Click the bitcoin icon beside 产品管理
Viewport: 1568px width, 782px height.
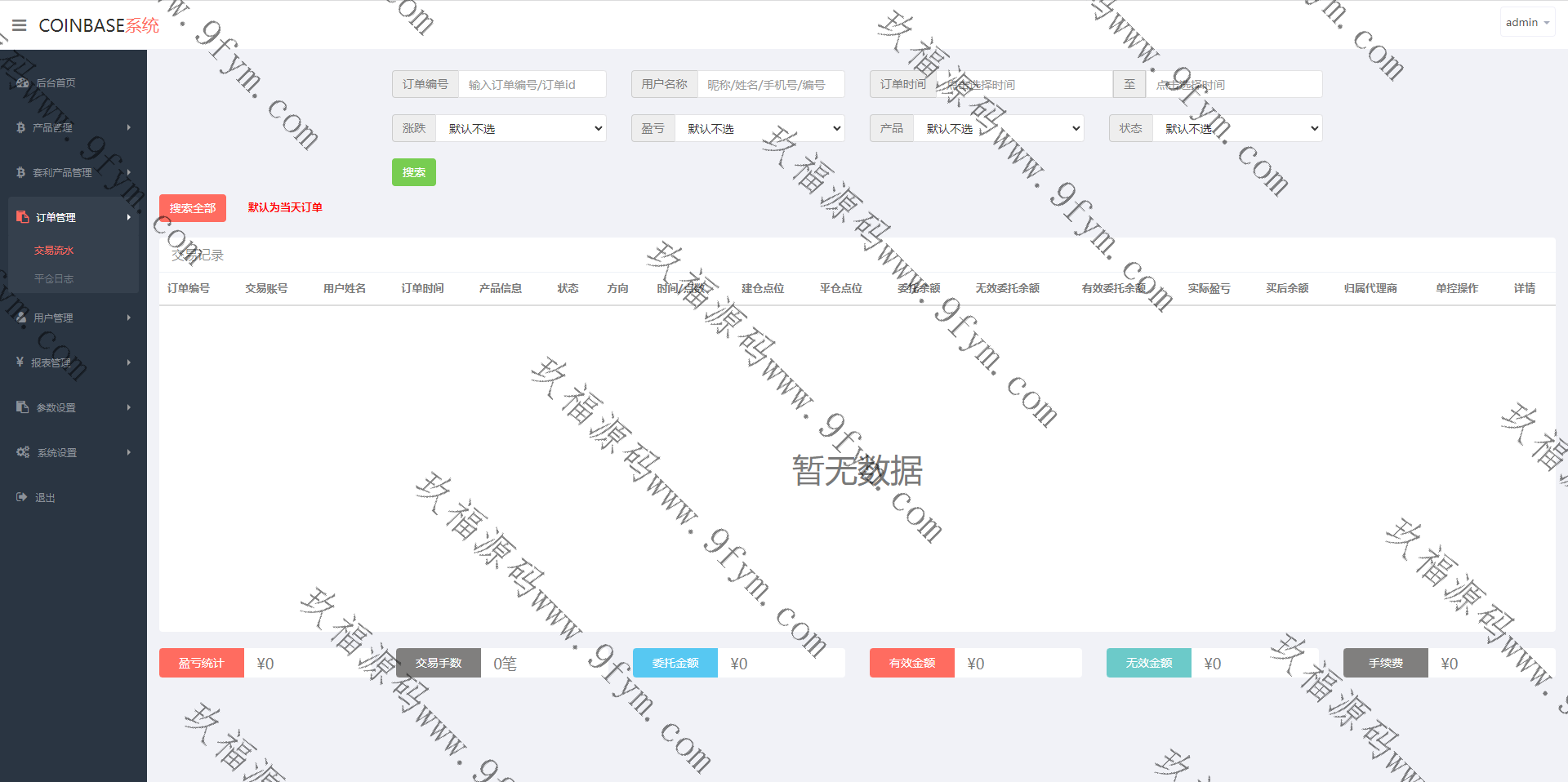[x=20, y=127]
